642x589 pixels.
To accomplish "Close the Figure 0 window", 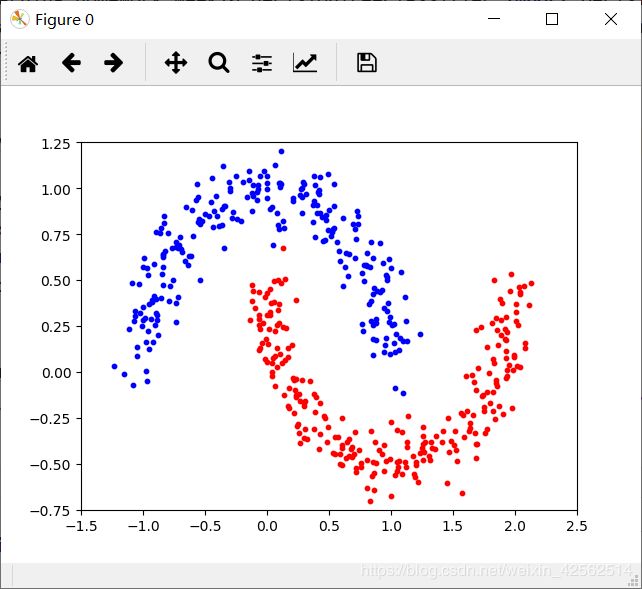I will (x=611, y=19).
